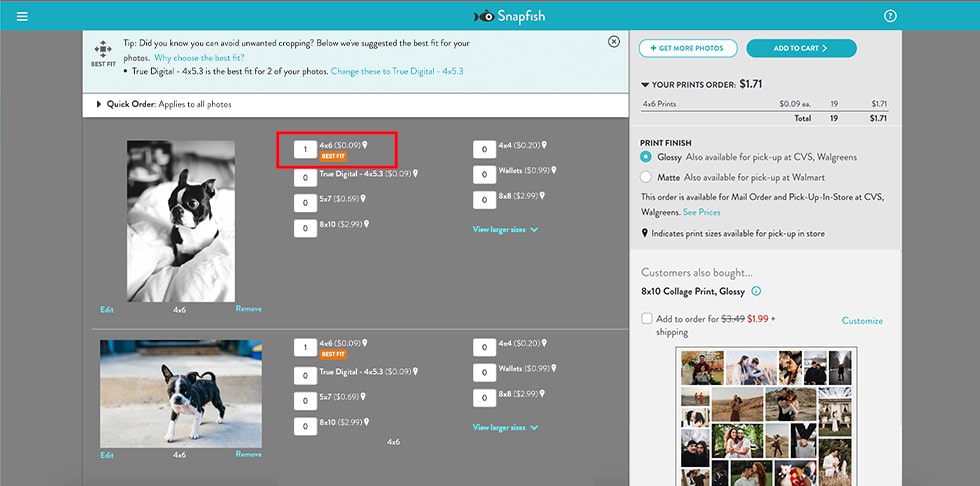Click first photo's True Digital quantity field
Screen dimensions: 980x486
coord(306,177)
